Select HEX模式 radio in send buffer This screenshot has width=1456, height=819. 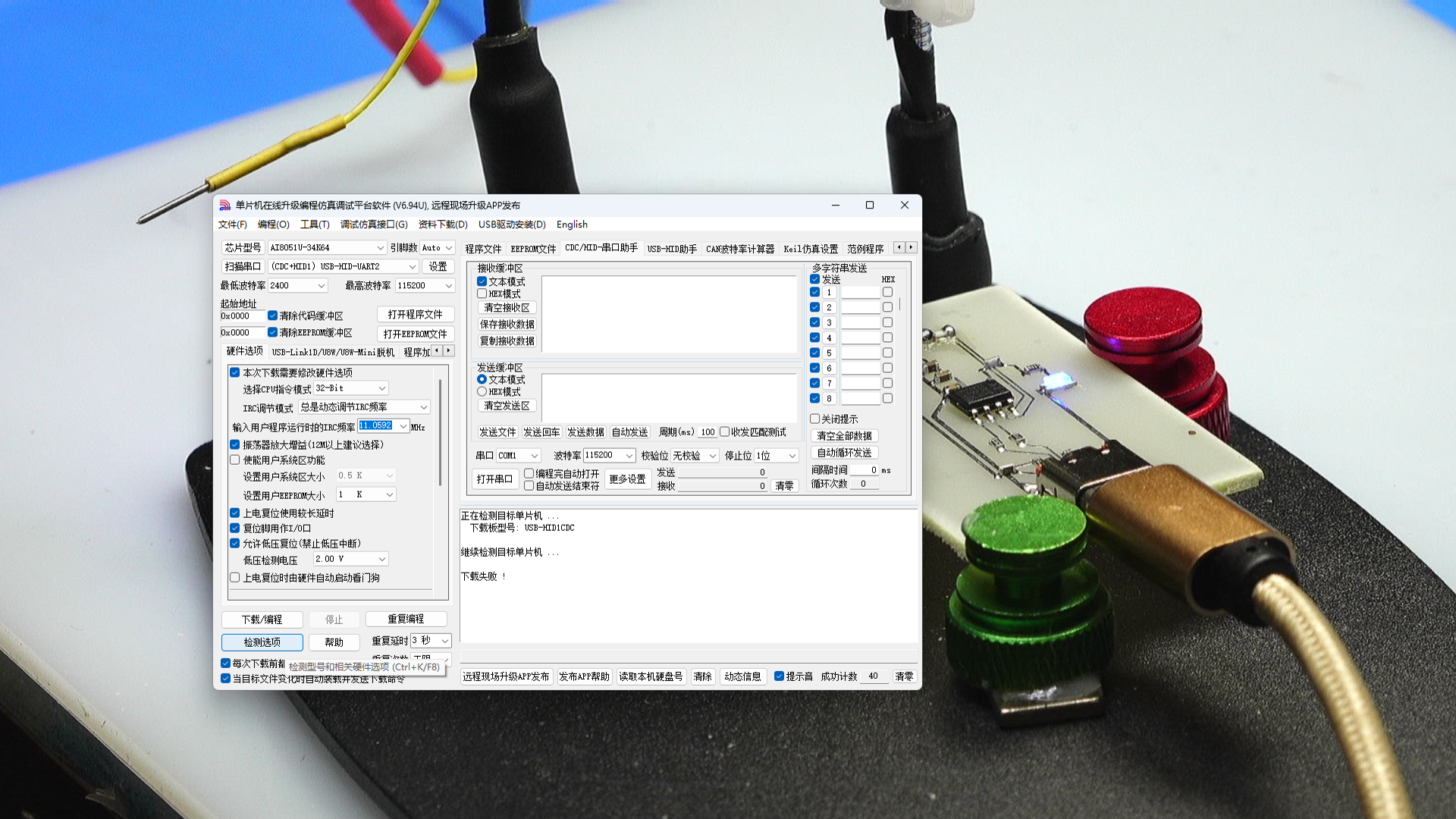(482, 391)
